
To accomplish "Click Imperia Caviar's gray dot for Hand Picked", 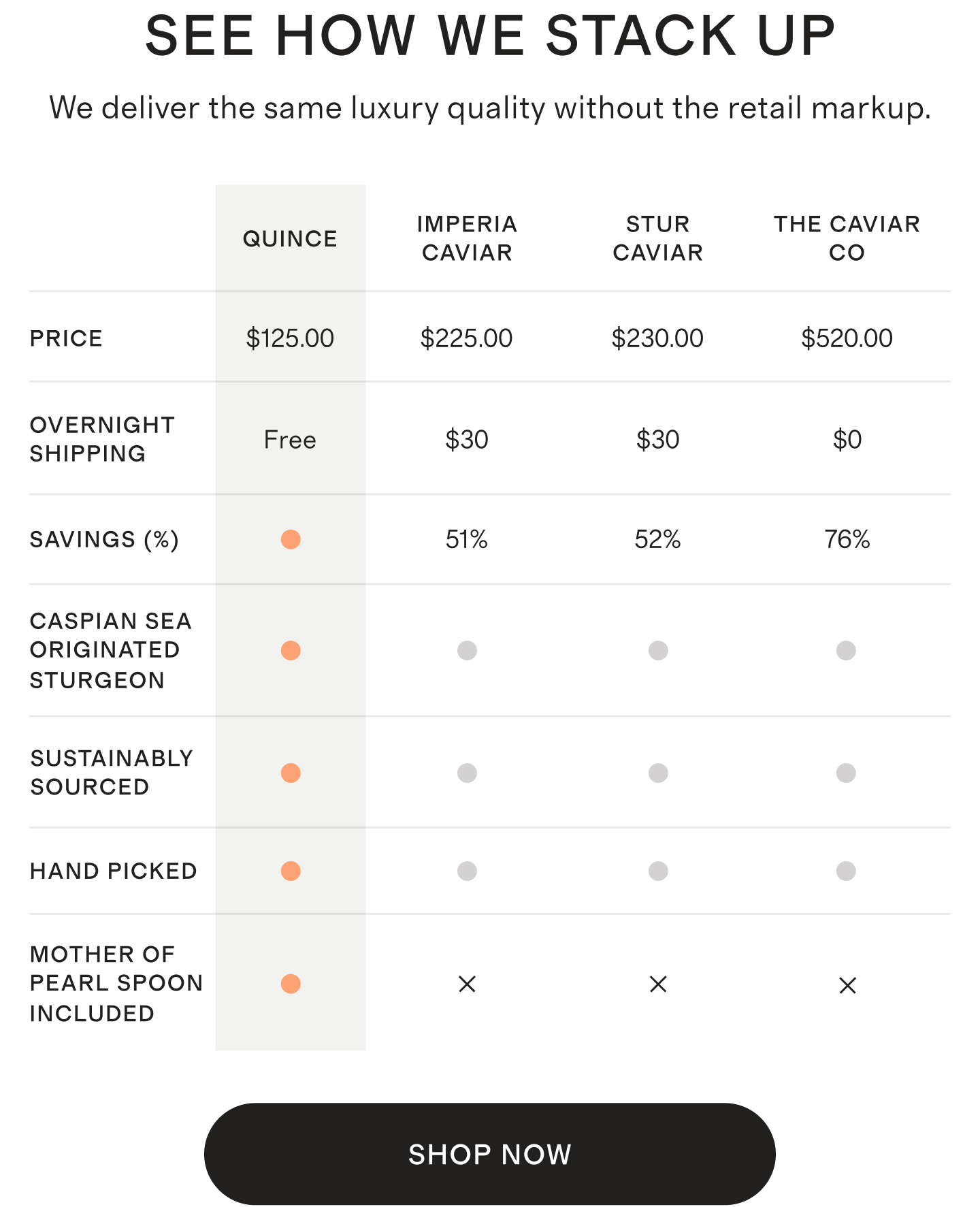I will click(467, 871).
